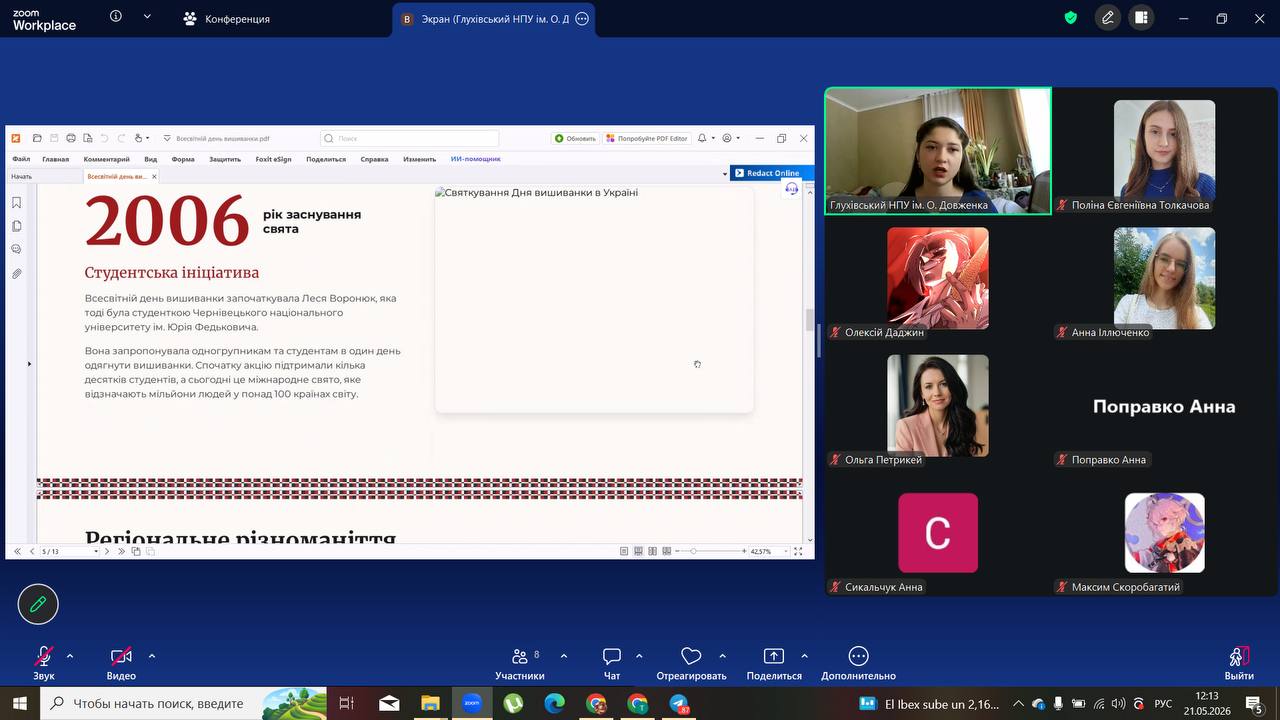Open Telegram from the taskbar
This screenshot has height=720, width=1280.
[680, 704]
